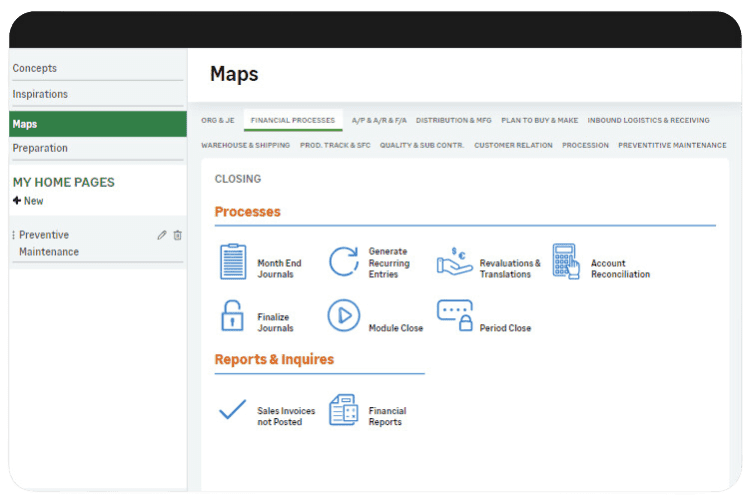Screen dimensions: 750x500
Task: Edit the Preventive Maintenance home page
Action: click(x=162, y=235)
